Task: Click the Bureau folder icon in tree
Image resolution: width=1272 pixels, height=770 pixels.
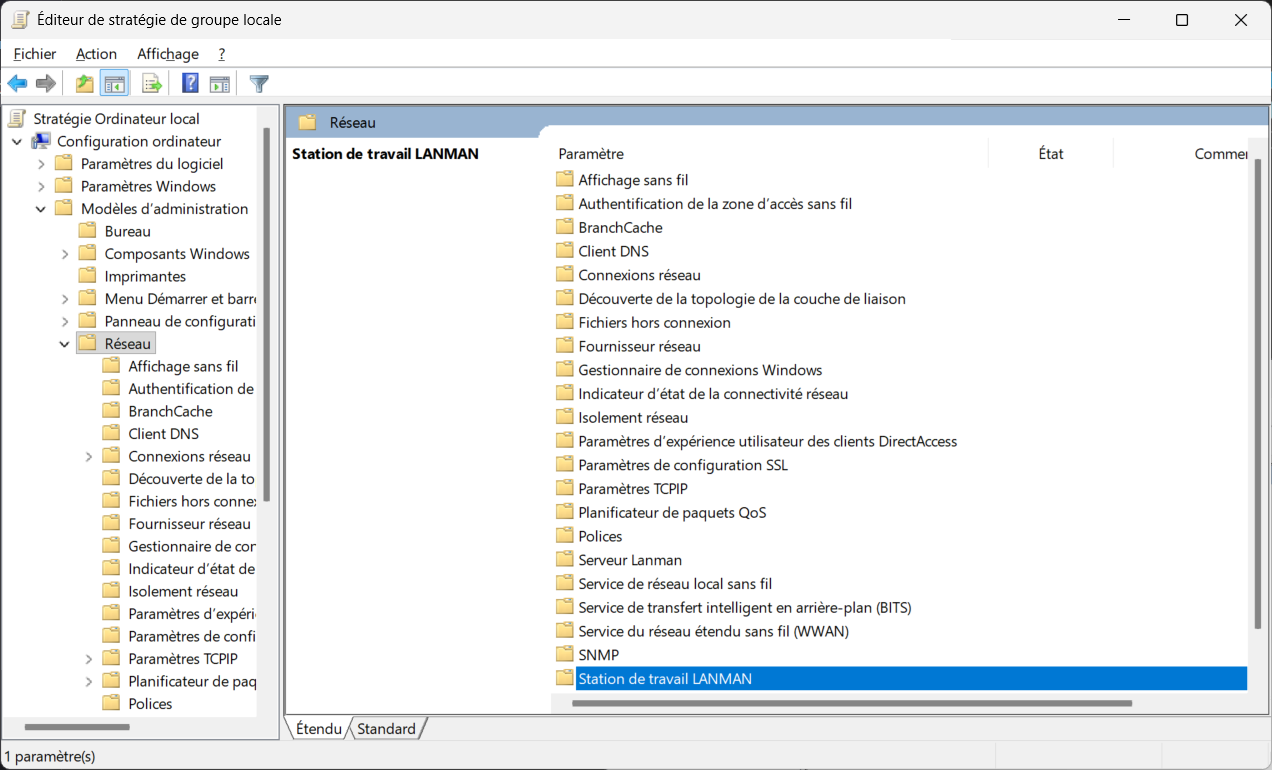Action: pyautogui.click(x=88, y=231)
